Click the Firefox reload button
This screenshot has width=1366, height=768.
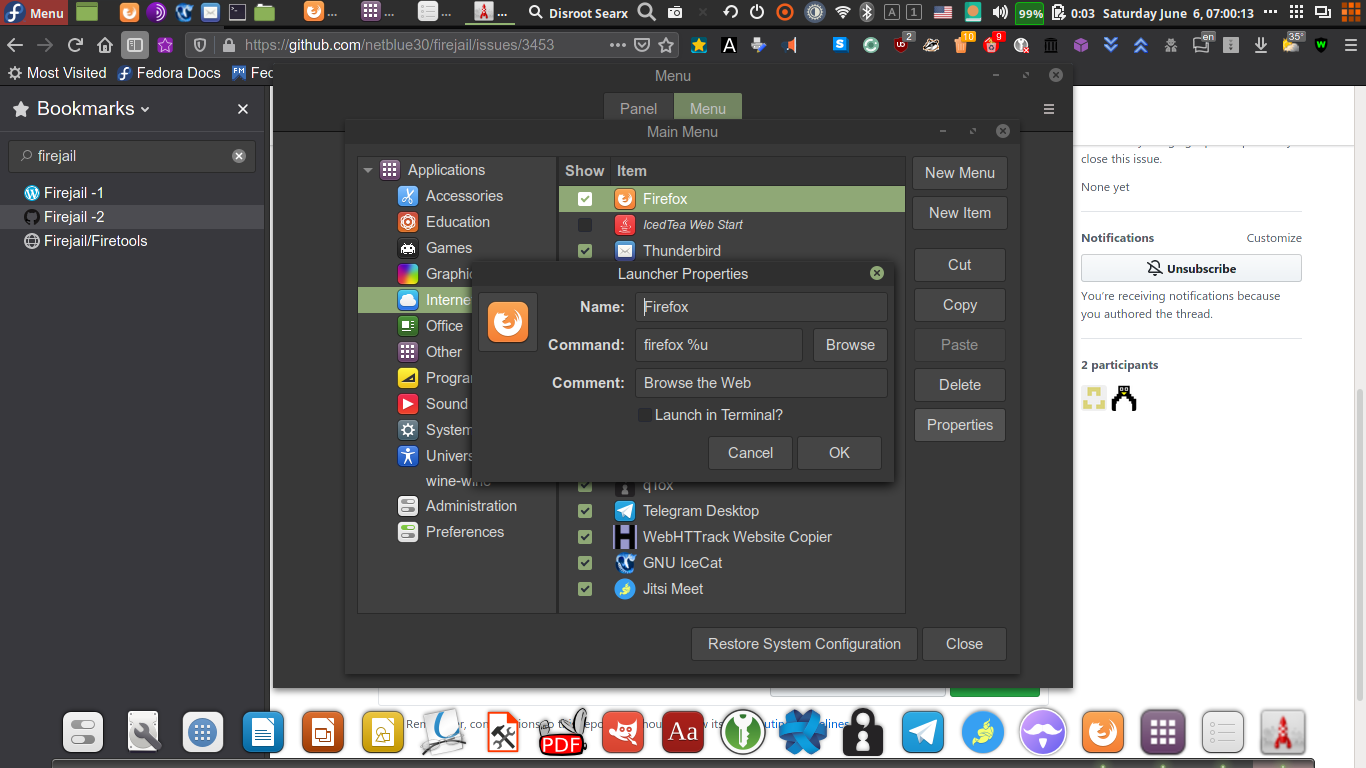(x=75, y=45)
